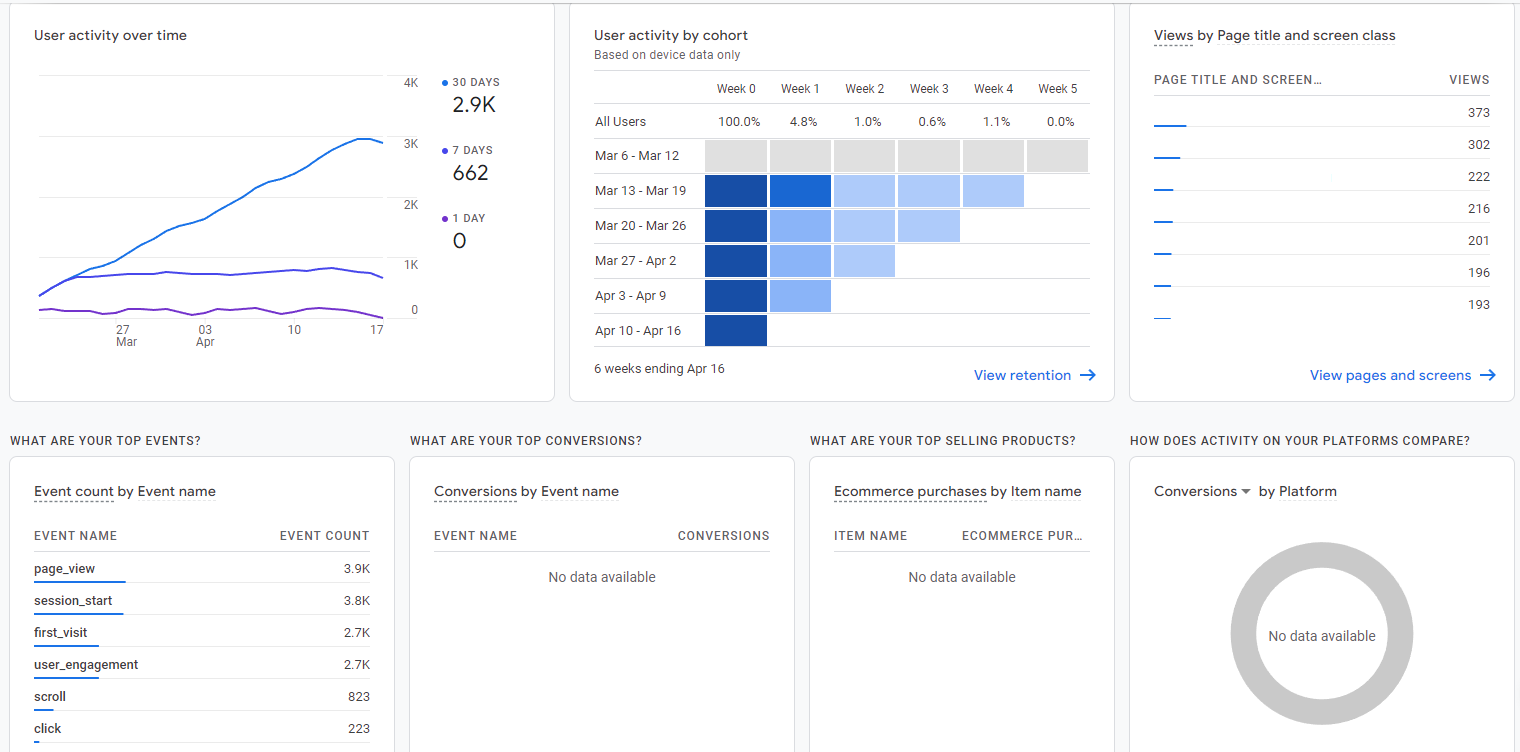1520x752 pixels.
Task: Click the underlined Event count metric label
Action: 74,491
